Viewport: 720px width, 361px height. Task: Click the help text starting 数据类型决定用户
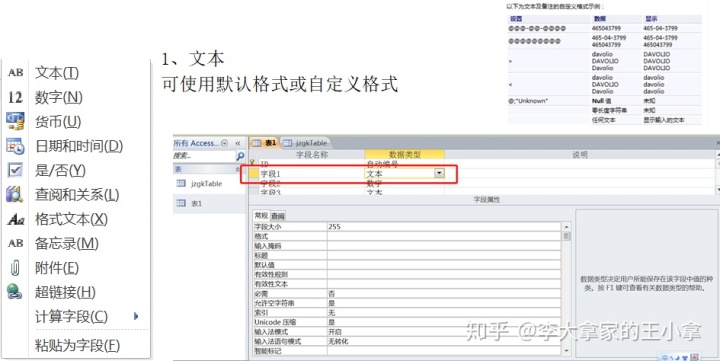pyautogui.click(x=646, y=283)
